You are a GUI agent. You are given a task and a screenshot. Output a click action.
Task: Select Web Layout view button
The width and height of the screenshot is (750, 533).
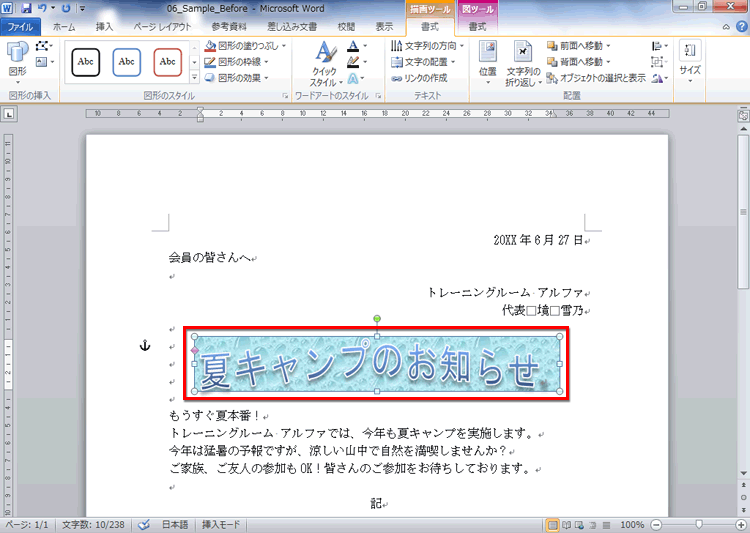pyautogui.click(x=579, y=525)
